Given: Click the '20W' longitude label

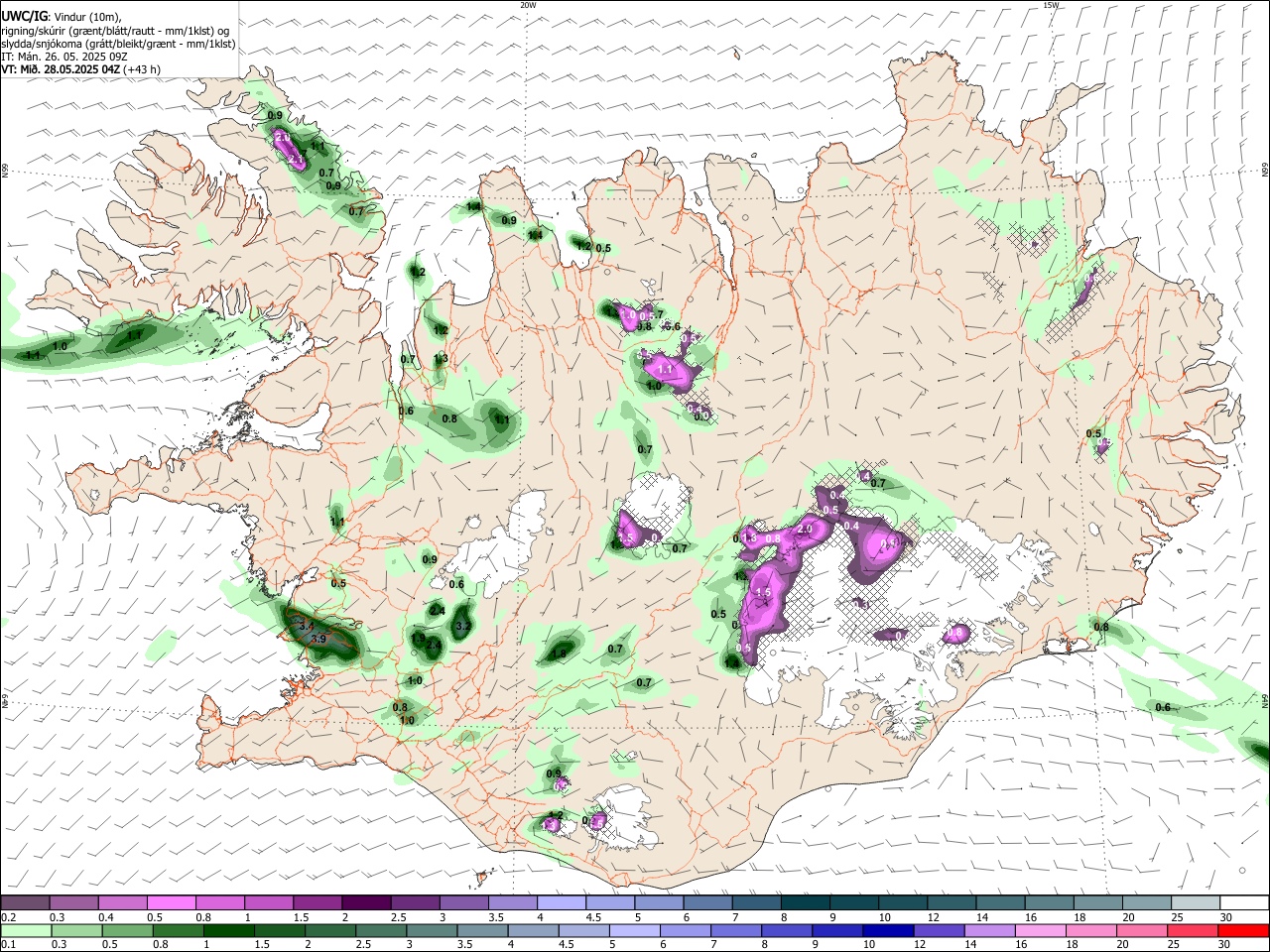Looking at the screenshot, I should (528, 5).
